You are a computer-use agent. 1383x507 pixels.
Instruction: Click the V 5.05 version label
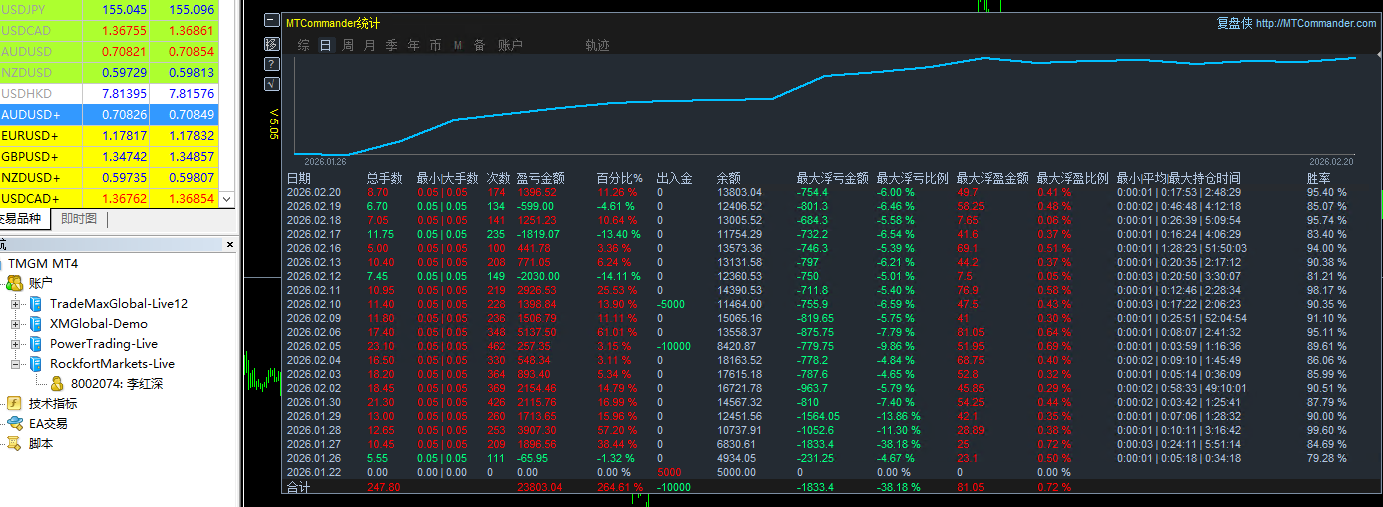click(273, 123)
